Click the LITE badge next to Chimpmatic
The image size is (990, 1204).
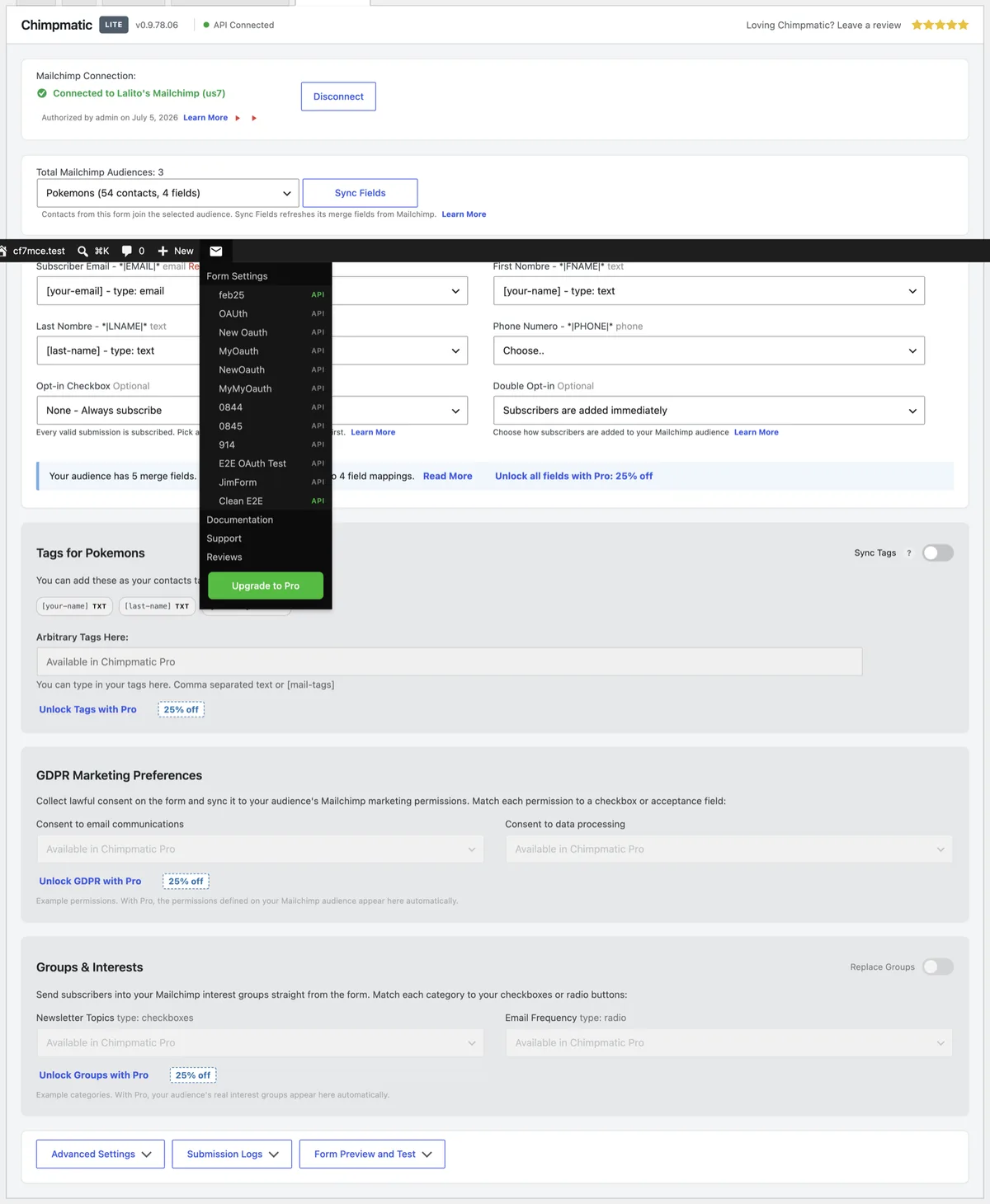[x=114, y=25]
